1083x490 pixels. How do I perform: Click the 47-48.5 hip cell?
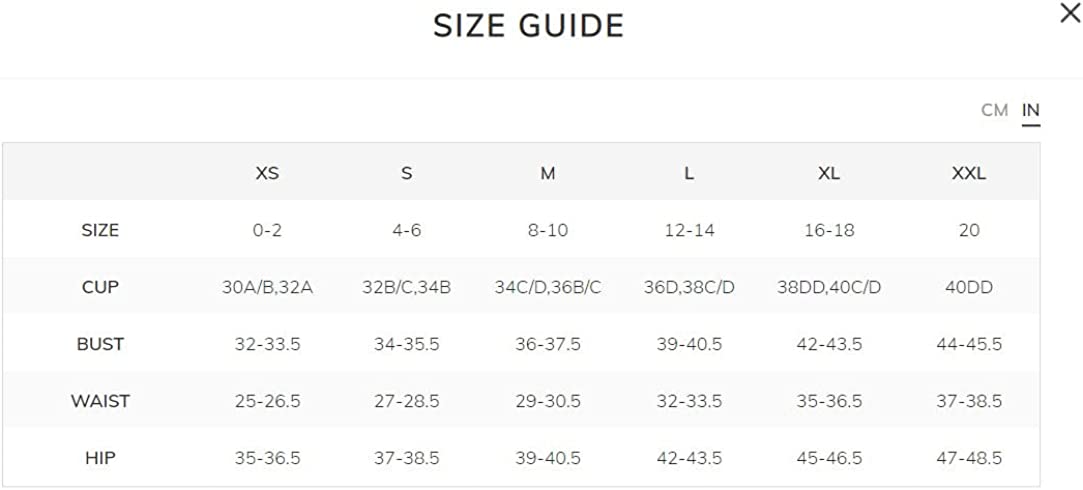968,458
